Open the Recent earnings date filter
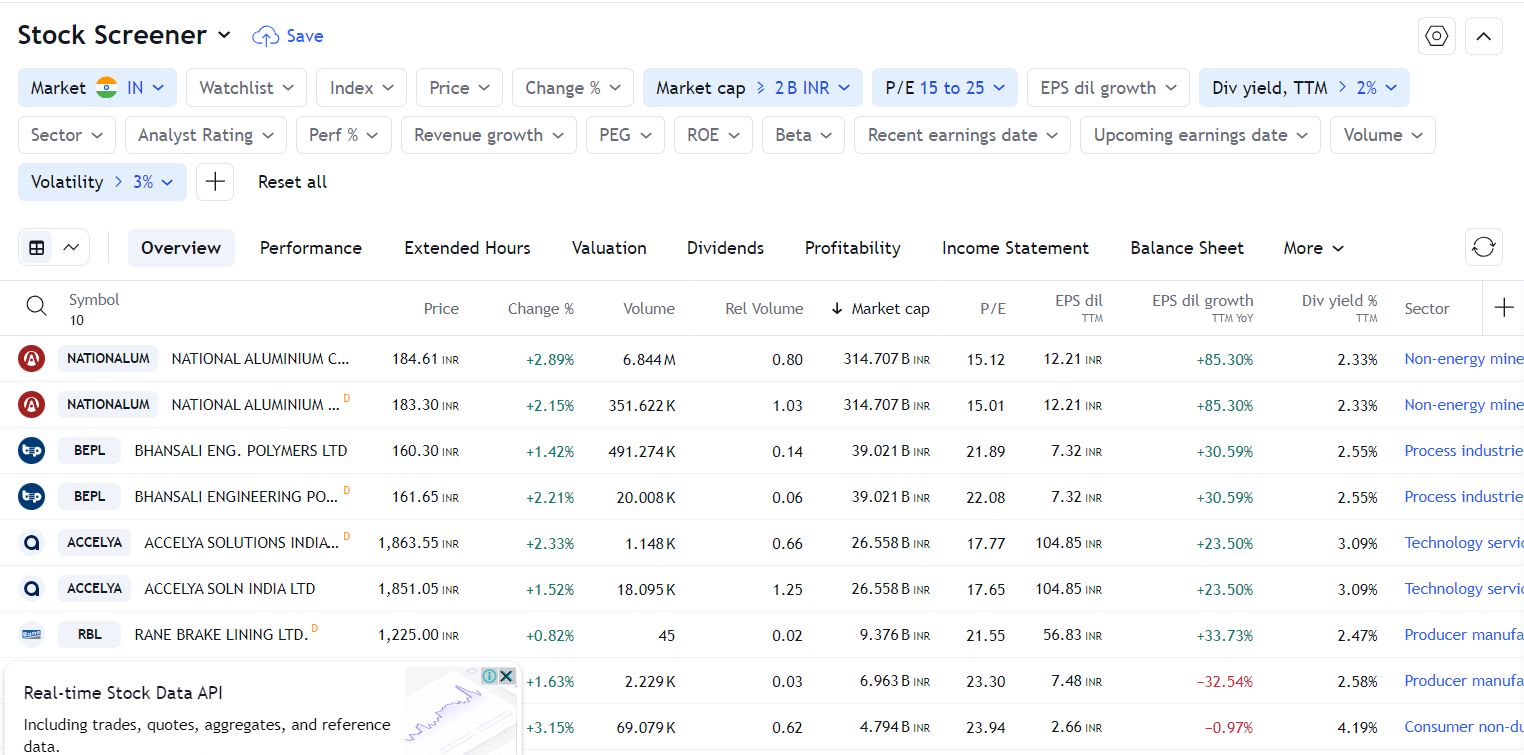 [962, 135]
